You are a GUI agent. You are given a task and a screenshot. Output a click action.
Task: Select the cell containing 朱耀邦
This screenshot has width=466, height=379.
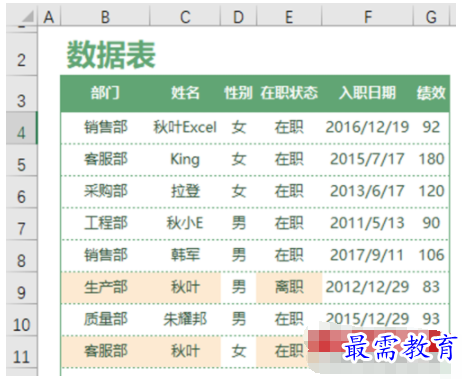tap(185, 320)
